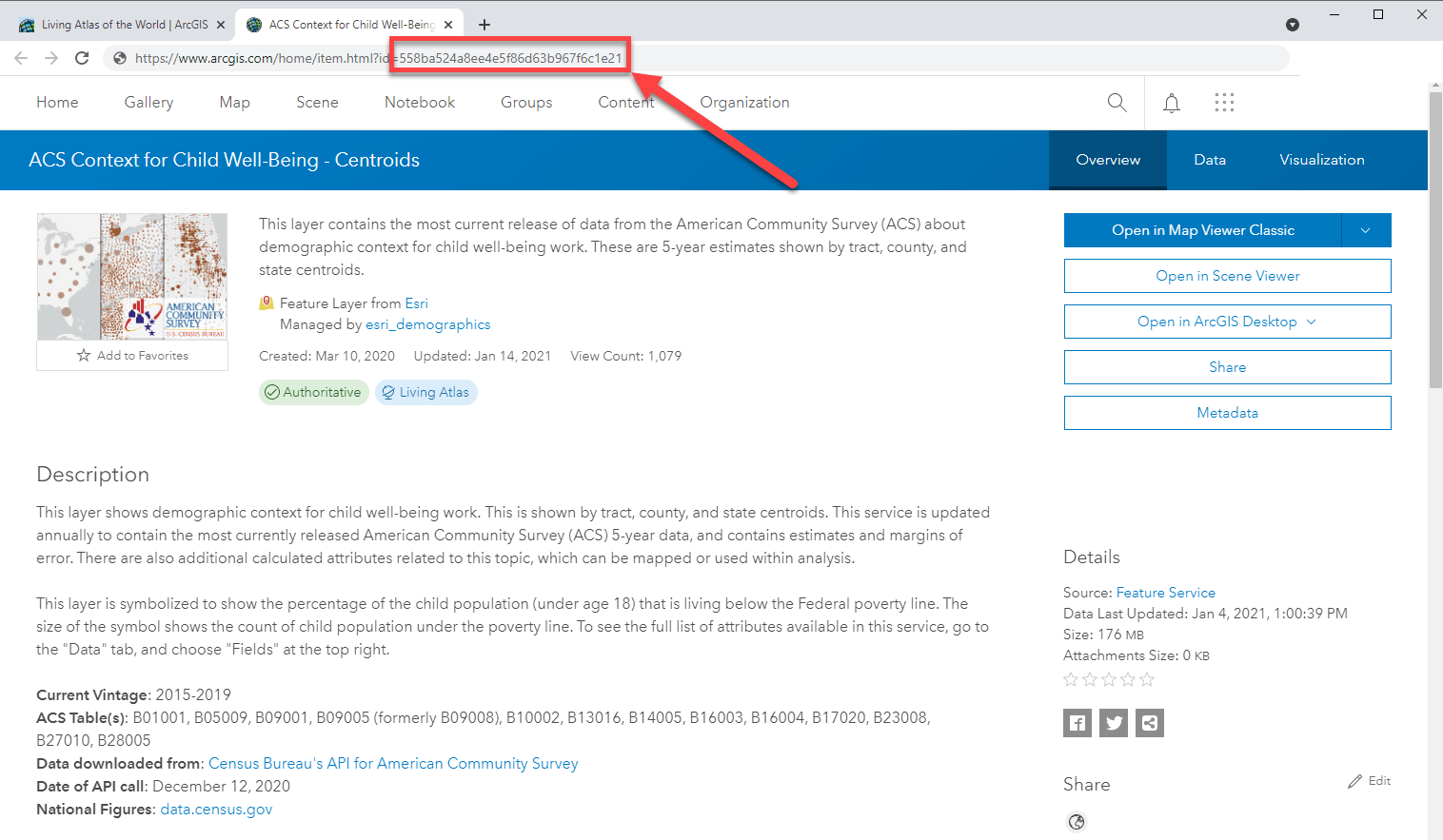
Task: Click the Updated: Jan 14, 2021 text
Action: (x=483, y=356)
